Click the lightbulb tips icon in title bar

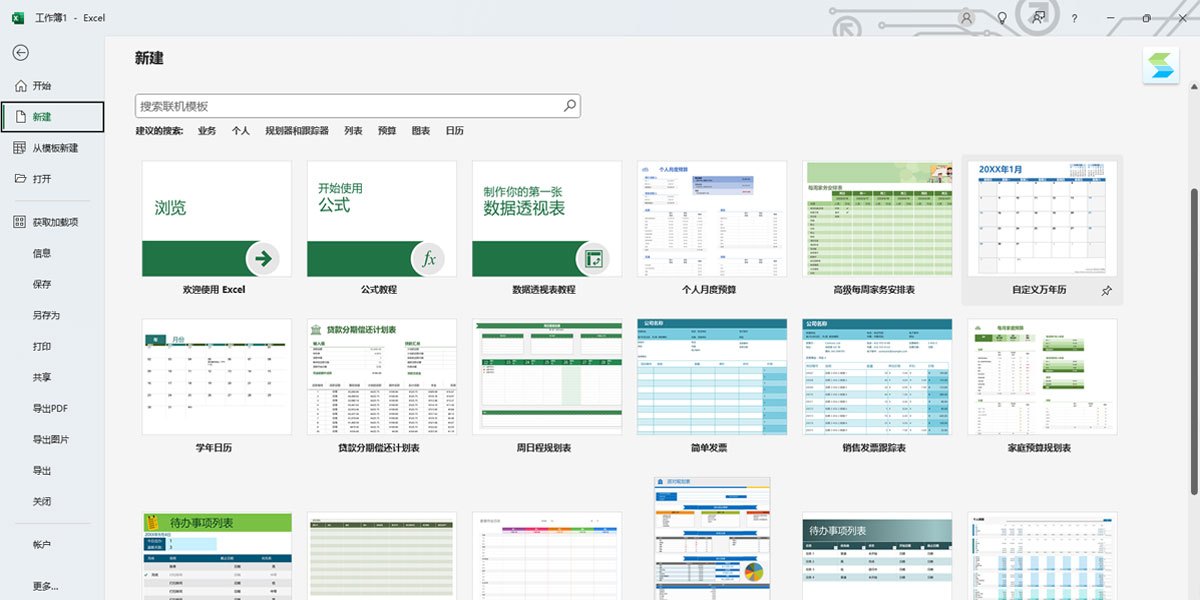(x=1003, y=18)
